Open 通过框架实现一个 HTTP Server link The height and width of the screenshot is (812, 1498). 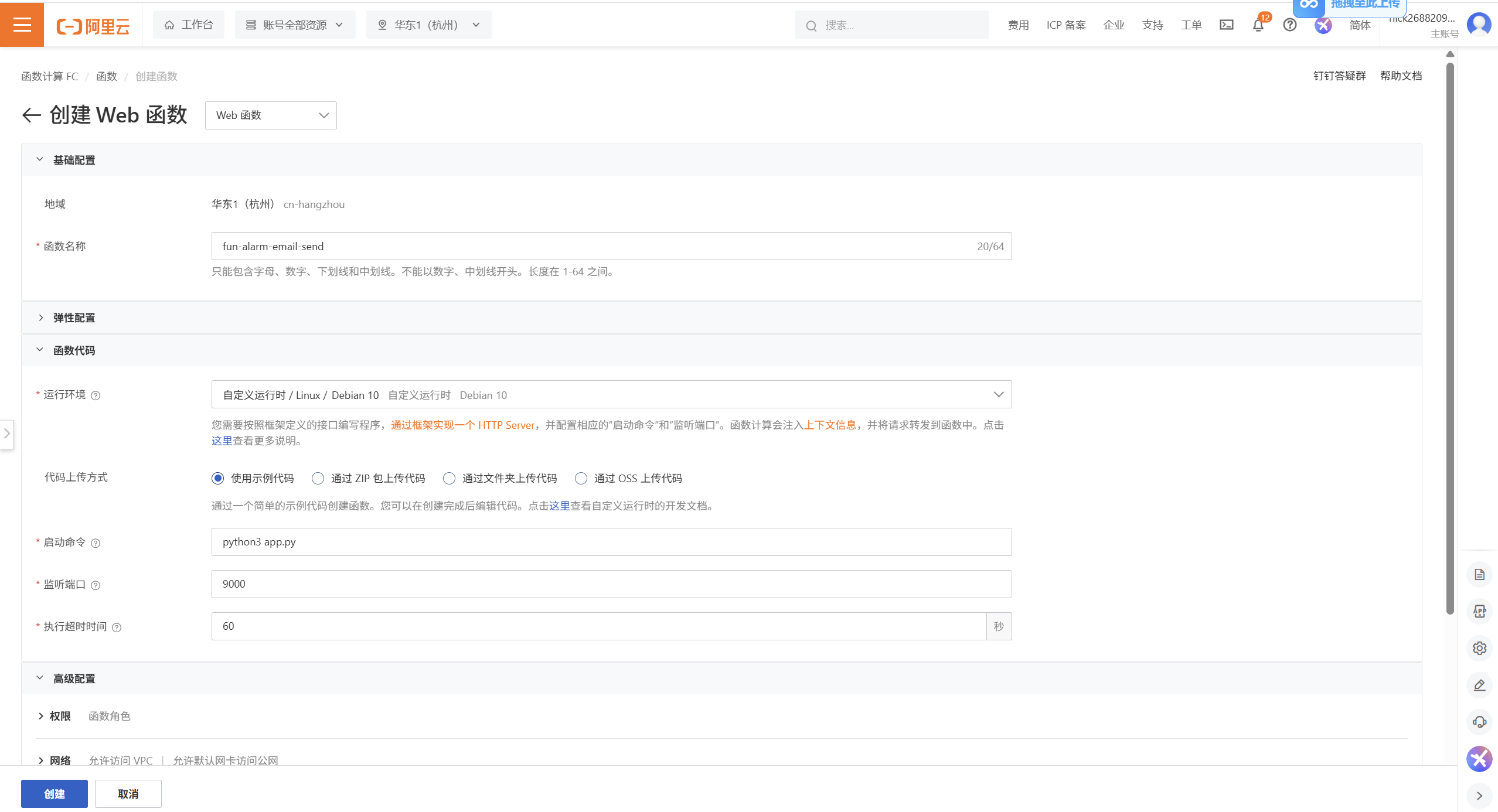(x=463, y=425)
